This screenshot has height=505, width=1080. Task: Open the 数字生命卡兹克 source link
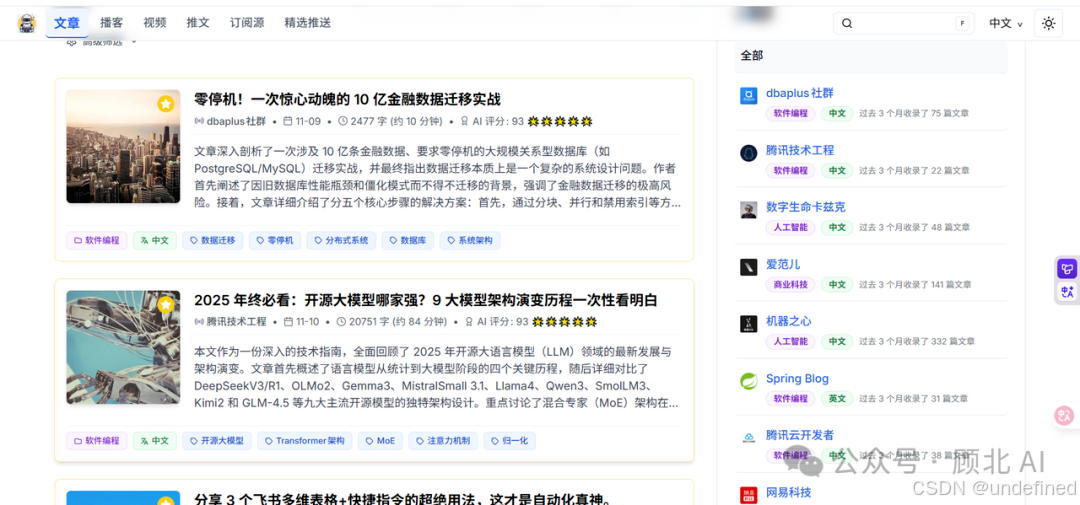pos(806,207)
